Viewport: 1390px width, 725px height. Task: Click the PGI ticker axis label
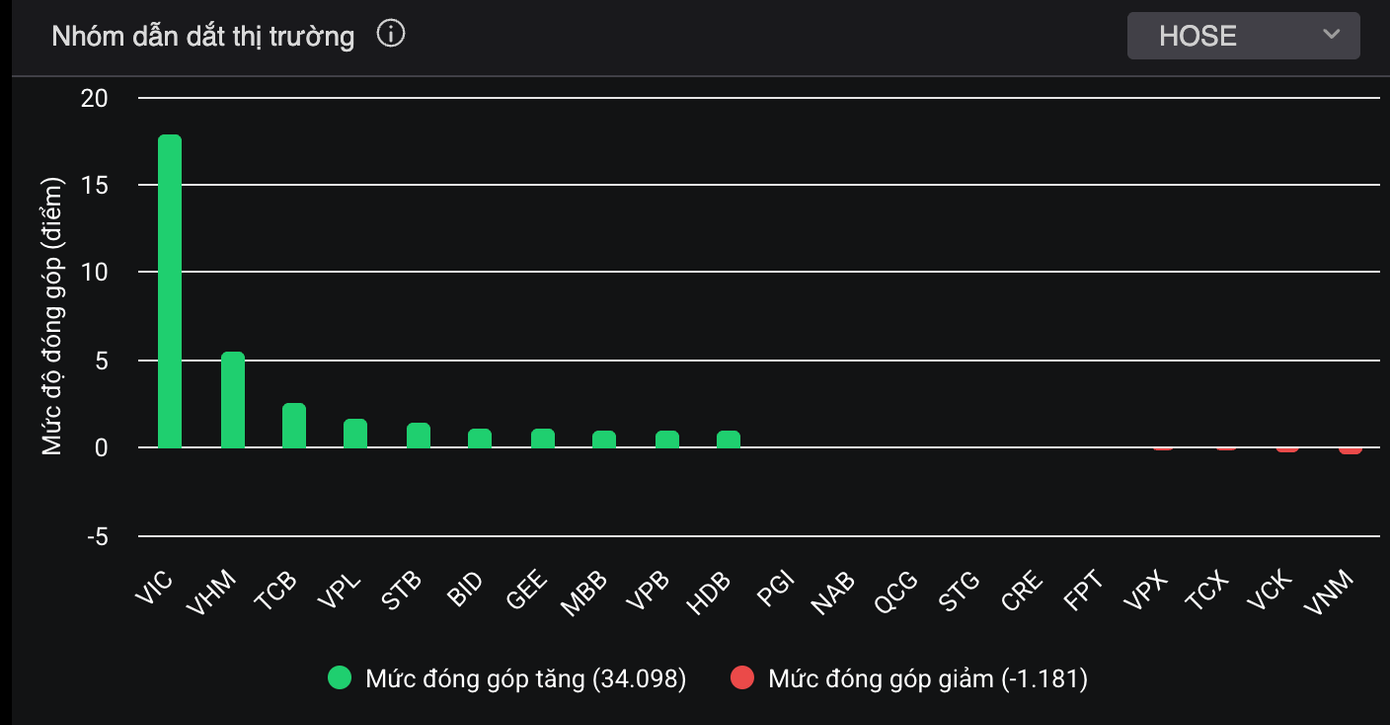point(774,590)
